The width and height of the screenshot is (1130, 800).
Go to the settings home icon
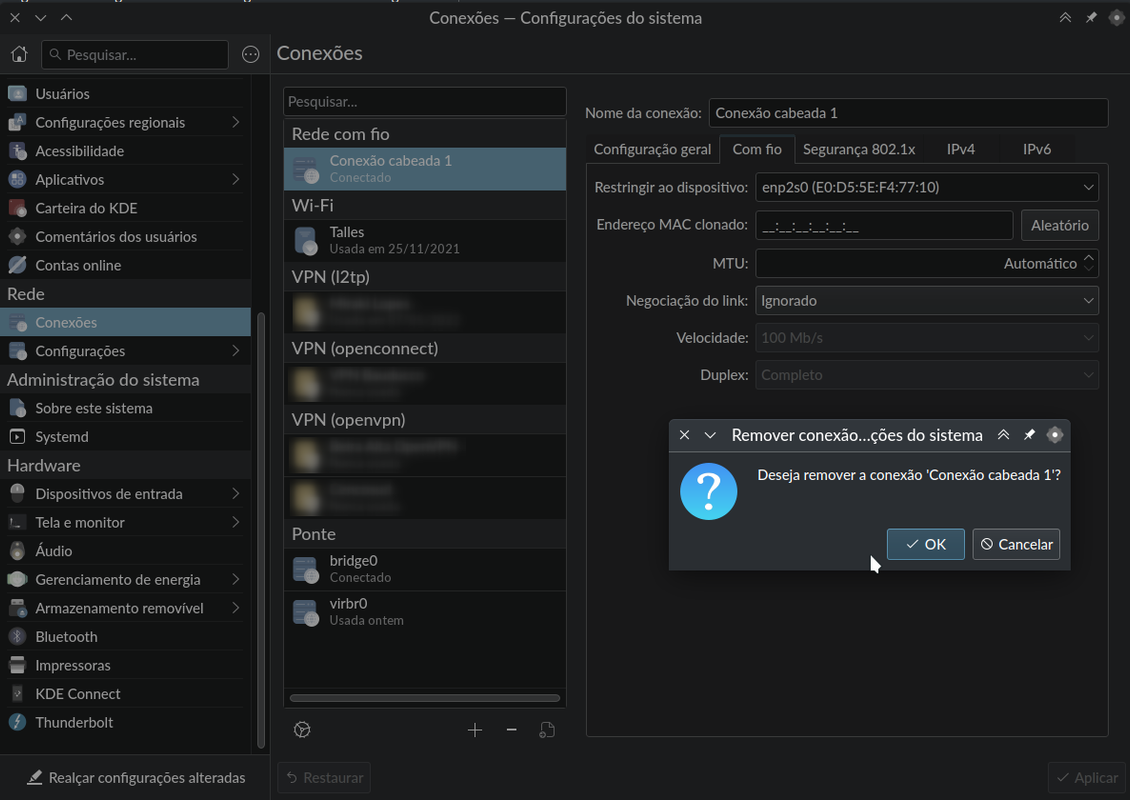(19, 54)
